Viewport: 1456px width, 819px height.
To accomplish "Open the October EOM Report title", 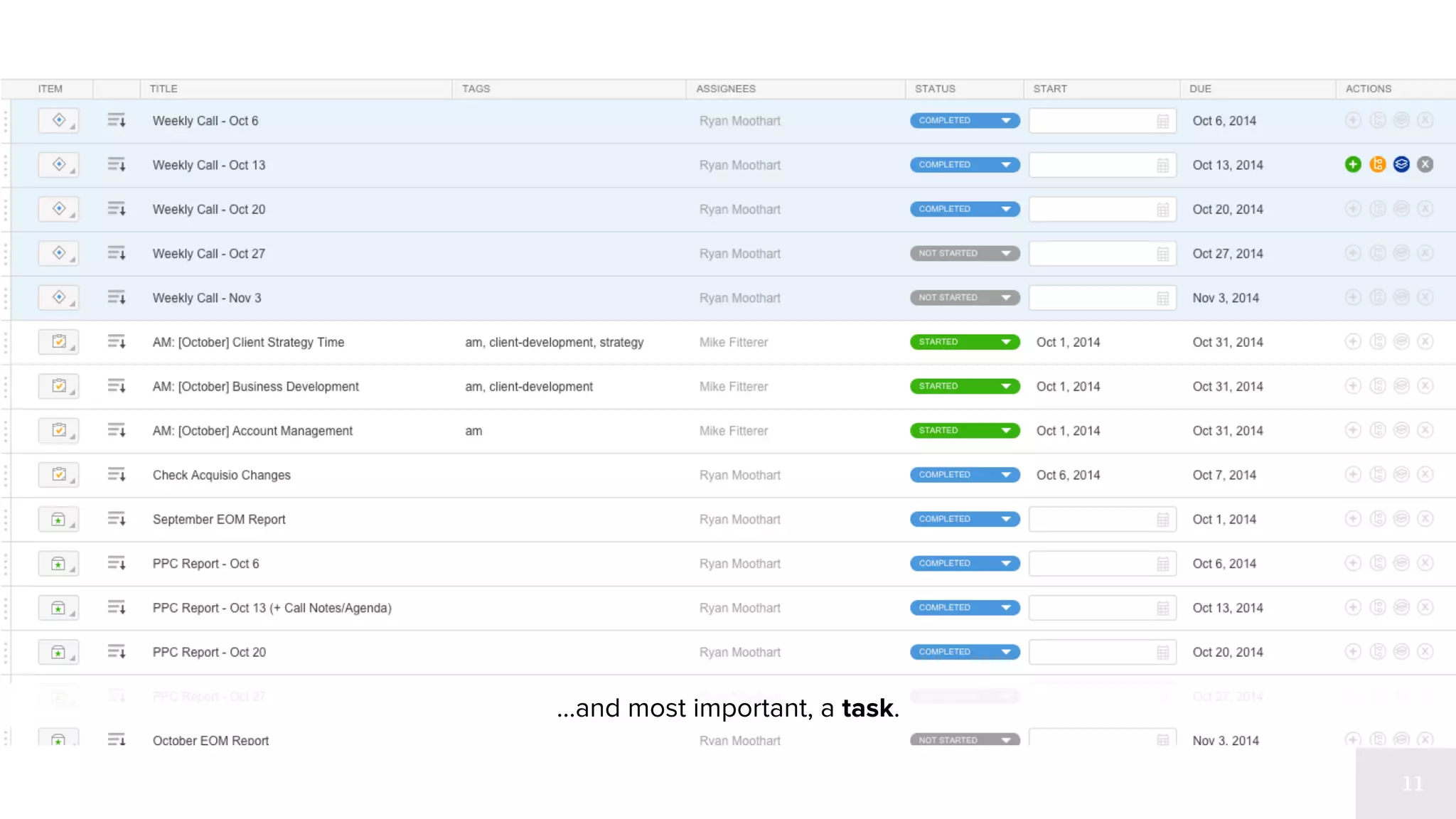I will (x=210, y=740).
